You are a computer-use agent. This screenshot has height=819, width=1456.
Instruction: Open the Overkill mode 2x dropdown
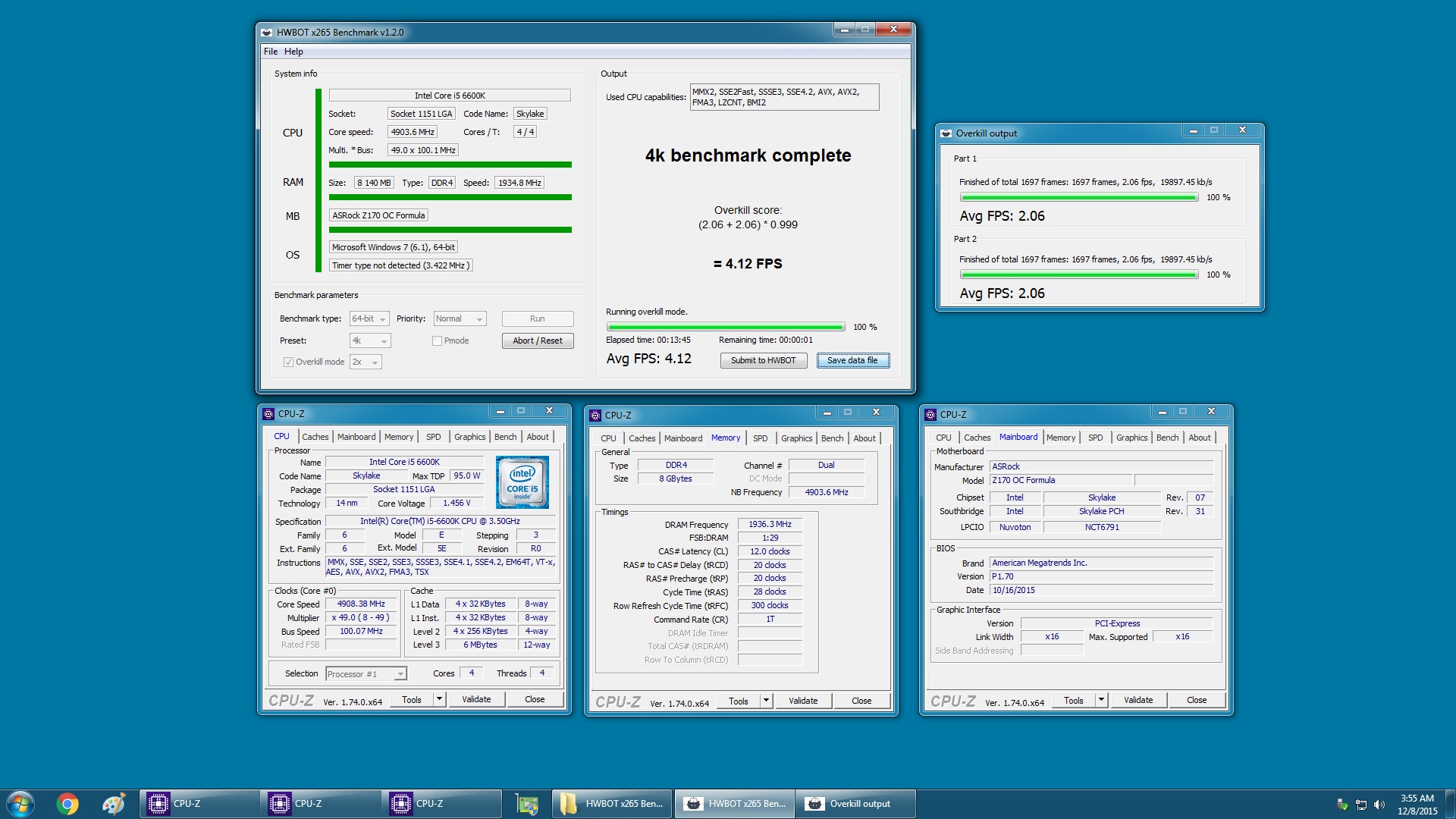366,362
